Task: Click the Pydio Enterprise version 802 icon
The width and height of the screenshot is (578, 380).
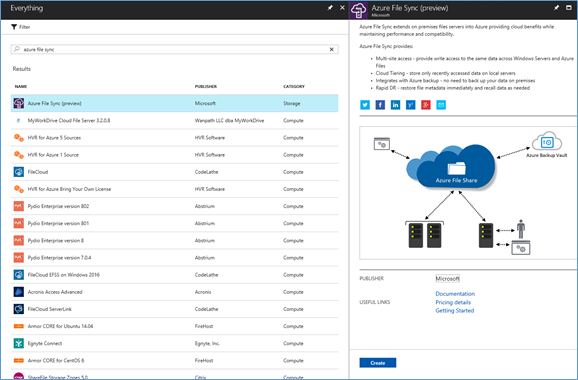Action: 19,206
